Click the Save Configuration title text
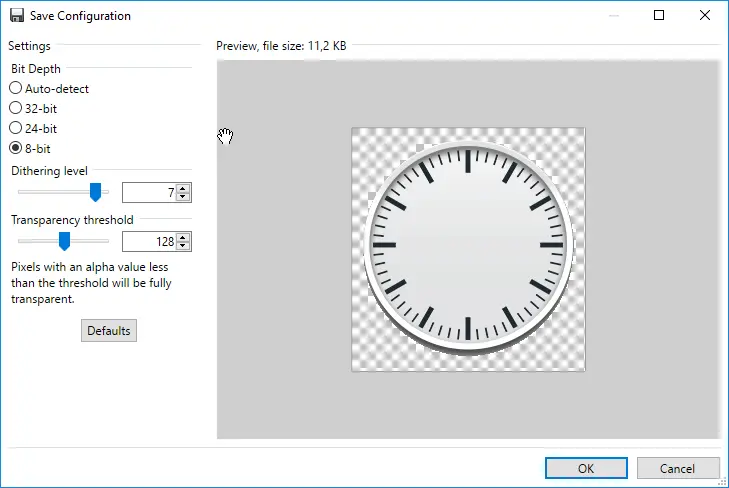This screenshot has width=729, height=488. [x=80, y=16]
